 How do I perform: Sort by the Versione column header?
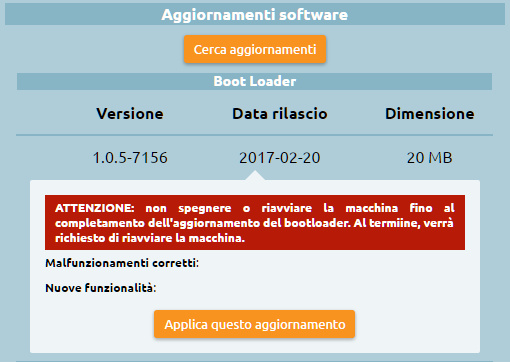click(x=130, y=114)
